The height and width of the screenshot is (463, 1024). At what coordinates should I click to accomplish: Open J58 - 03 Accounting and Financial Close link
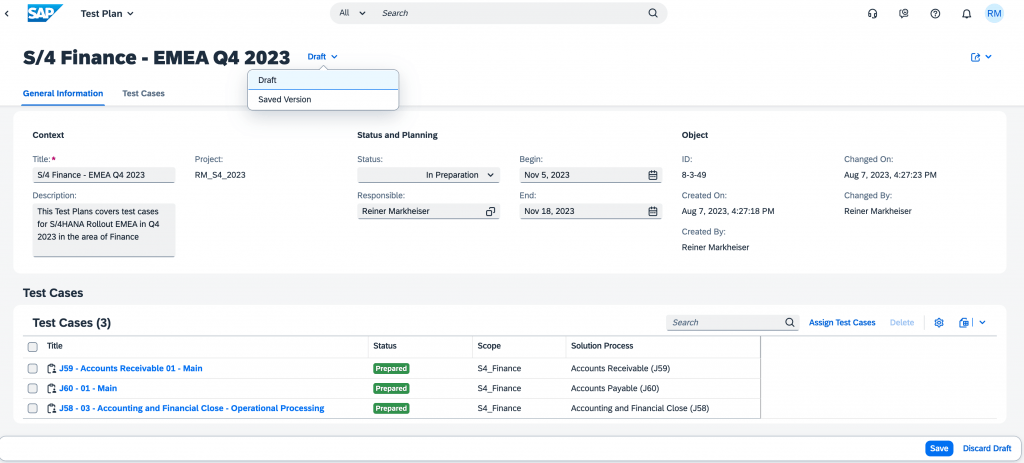coord(191,408)
